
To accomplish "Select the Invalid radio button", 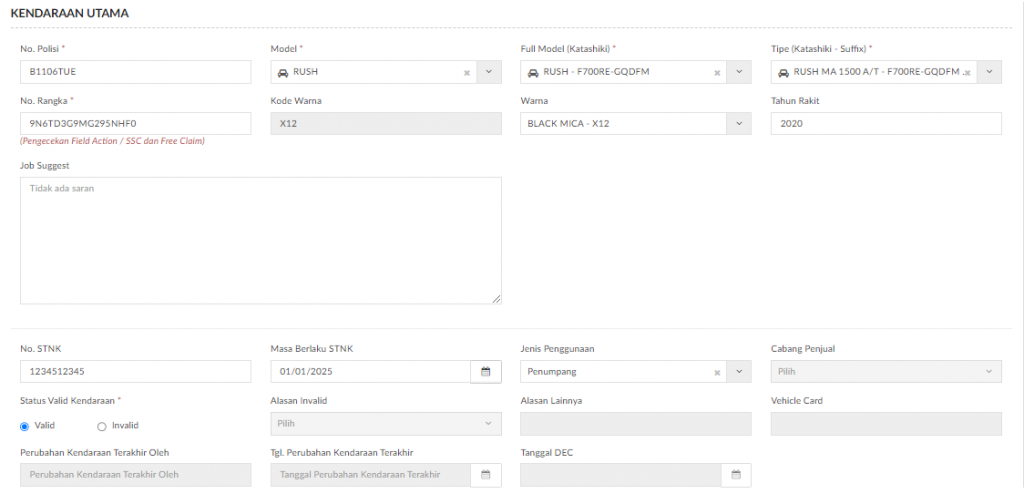I will pos(101,426).
